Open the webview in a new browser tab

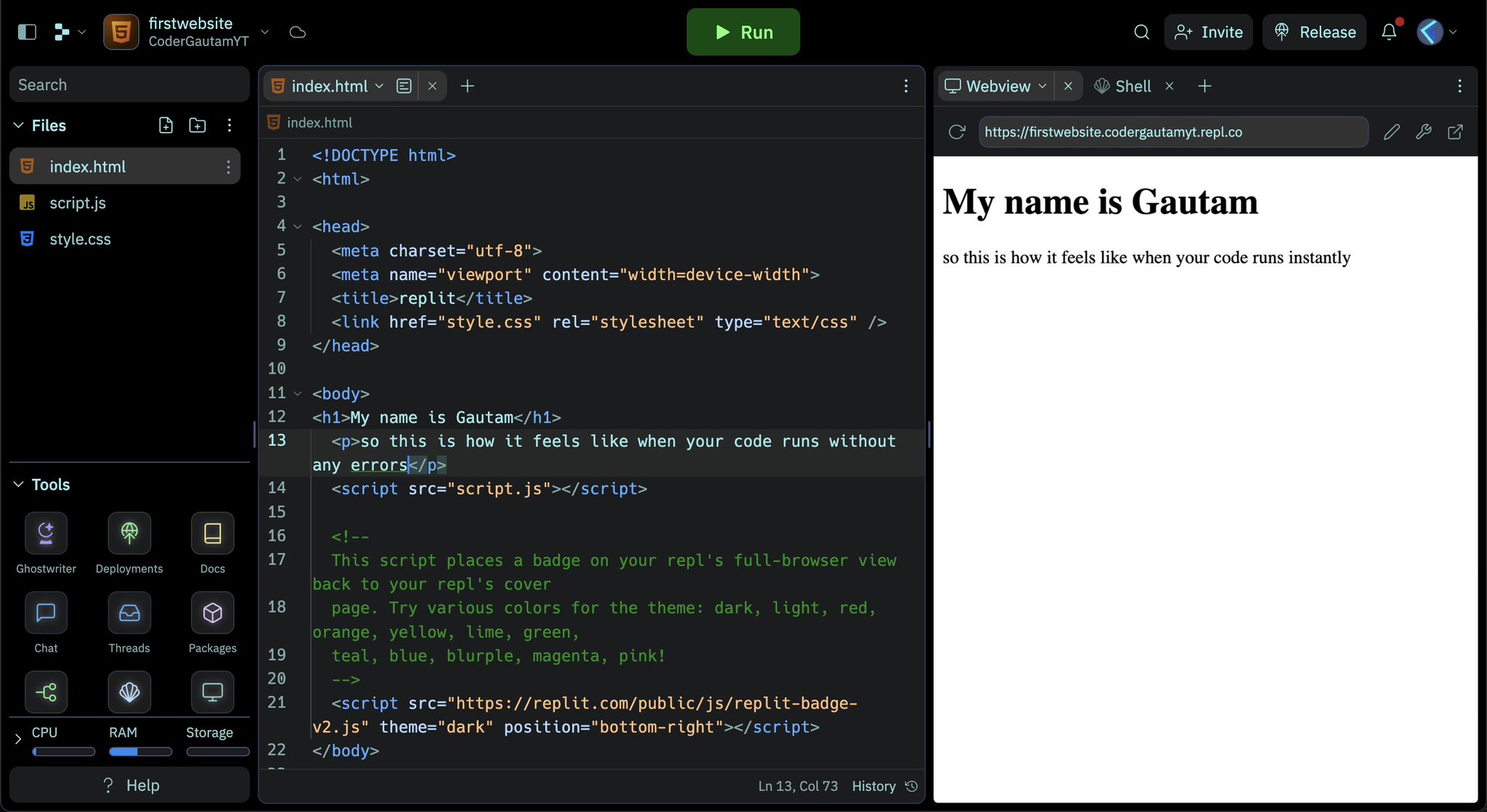click(x=1455, y=132)
